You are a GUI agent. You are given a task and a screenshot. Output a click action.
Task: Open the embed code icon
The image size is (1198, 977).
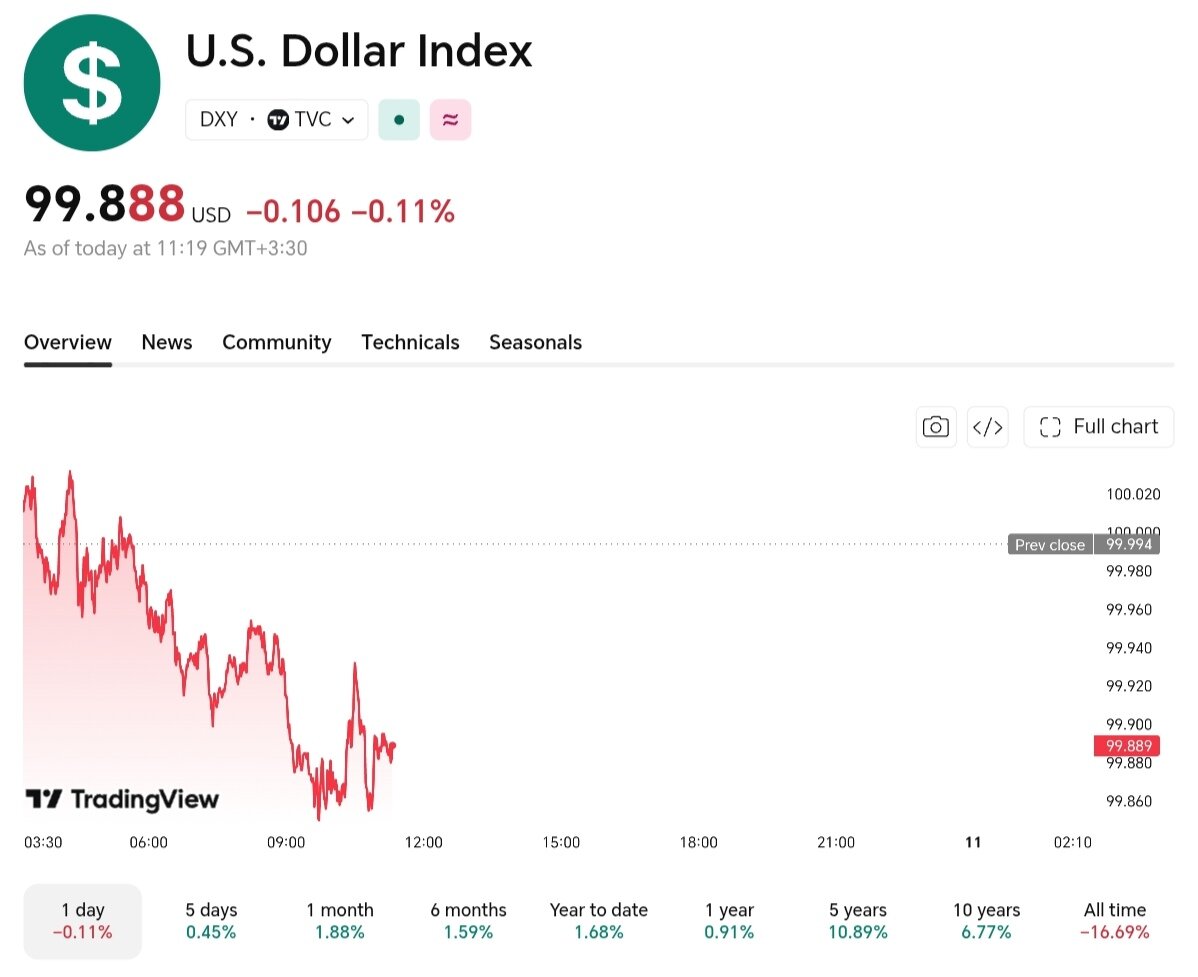[987, 426]
